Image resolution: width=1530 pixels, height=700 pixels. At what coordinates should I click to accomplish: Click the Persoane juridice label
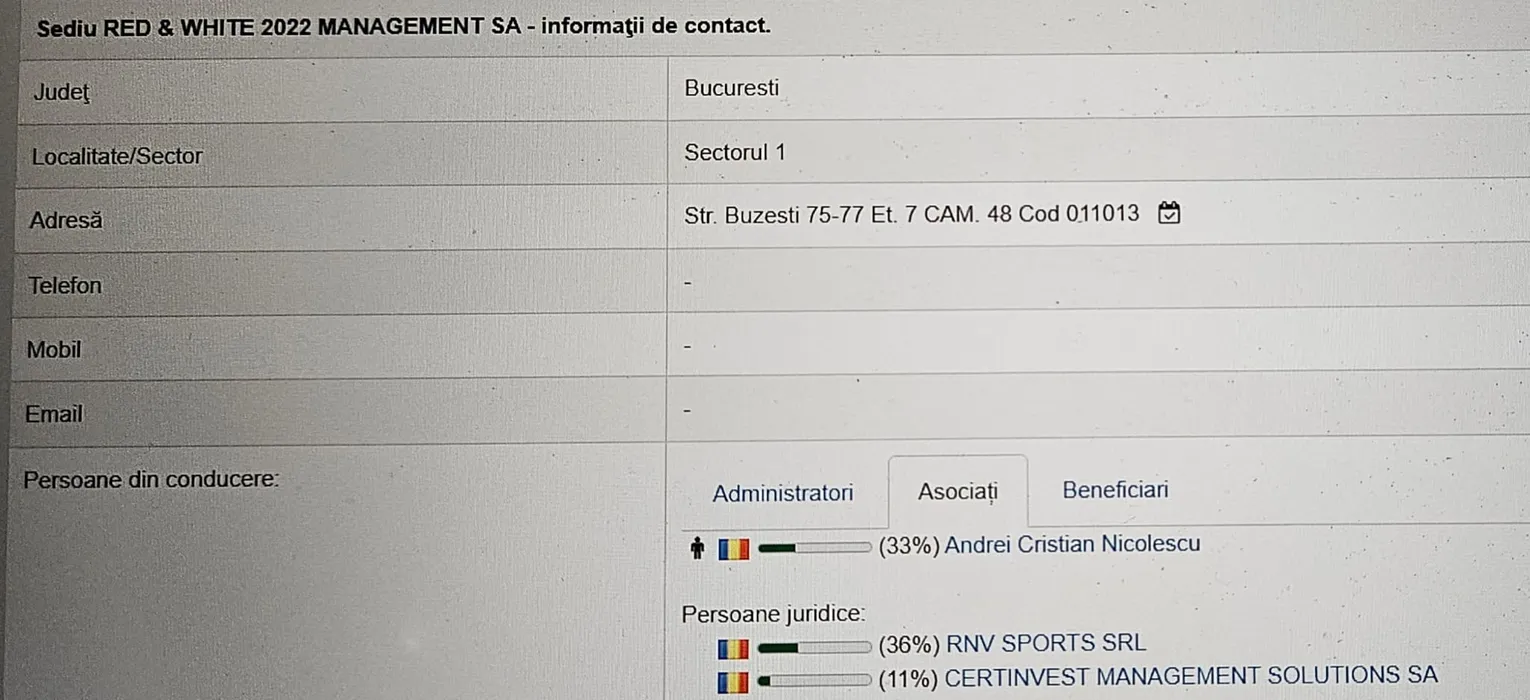(x=773, y=615)
